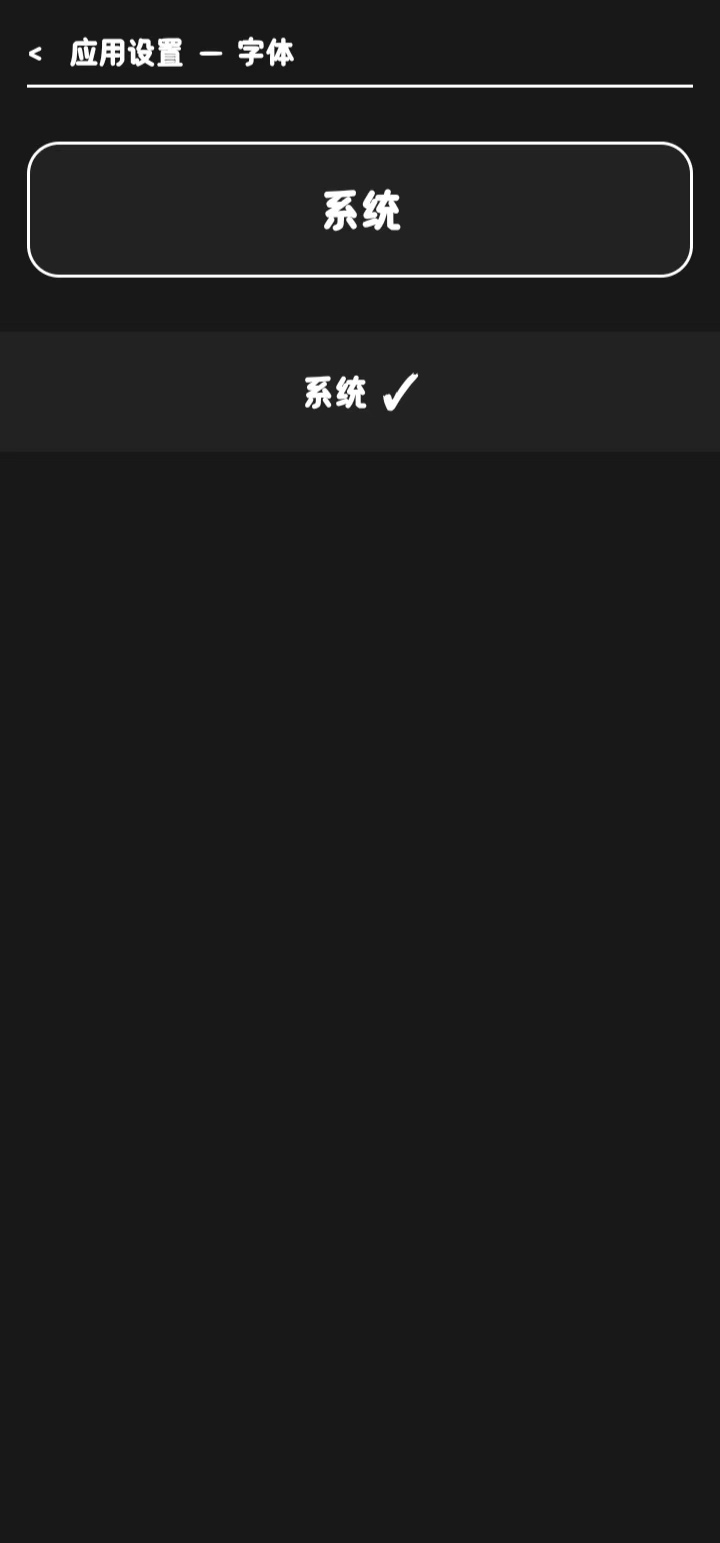The width and height of the screenshot is (720, 1543).
Task: Click the checkmark next to 系统
Action: pos(400,393)
